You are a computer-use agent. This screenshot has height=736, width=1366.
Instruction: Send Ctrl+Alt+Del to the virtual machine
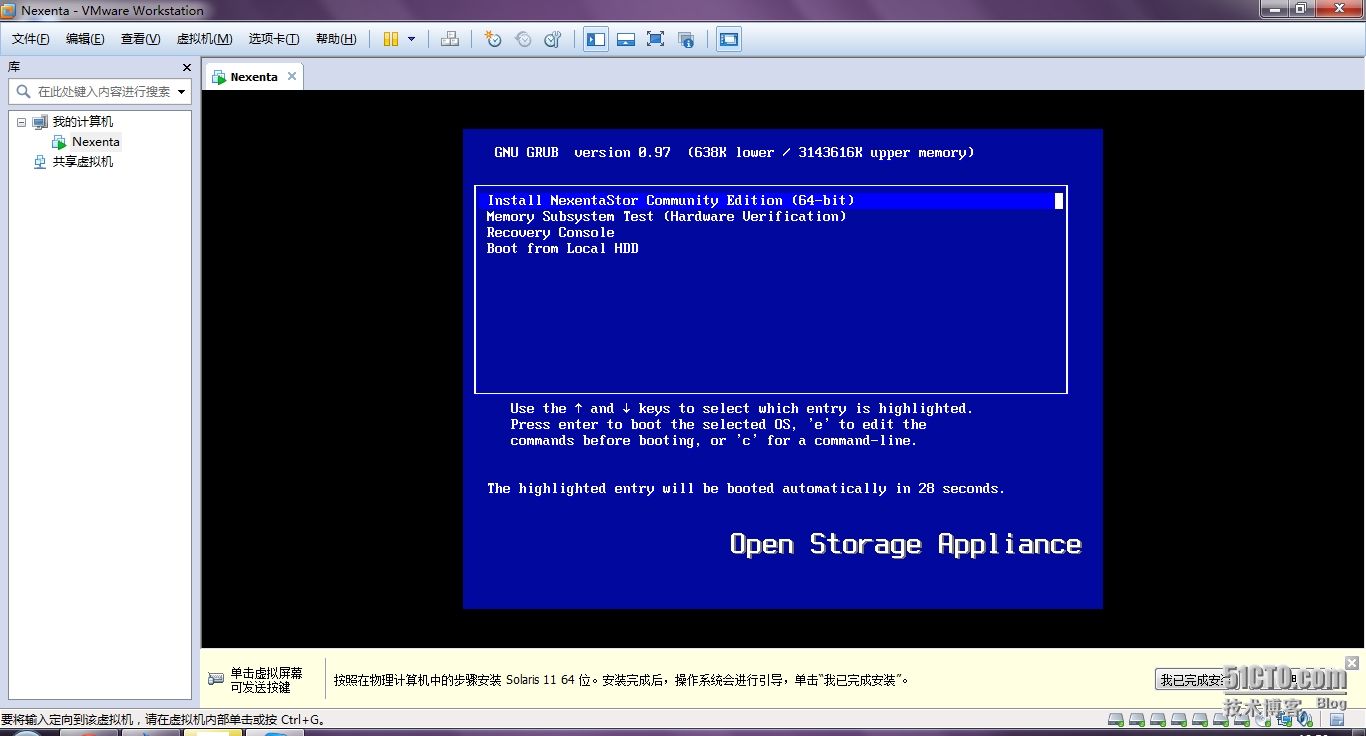[450, 39]
